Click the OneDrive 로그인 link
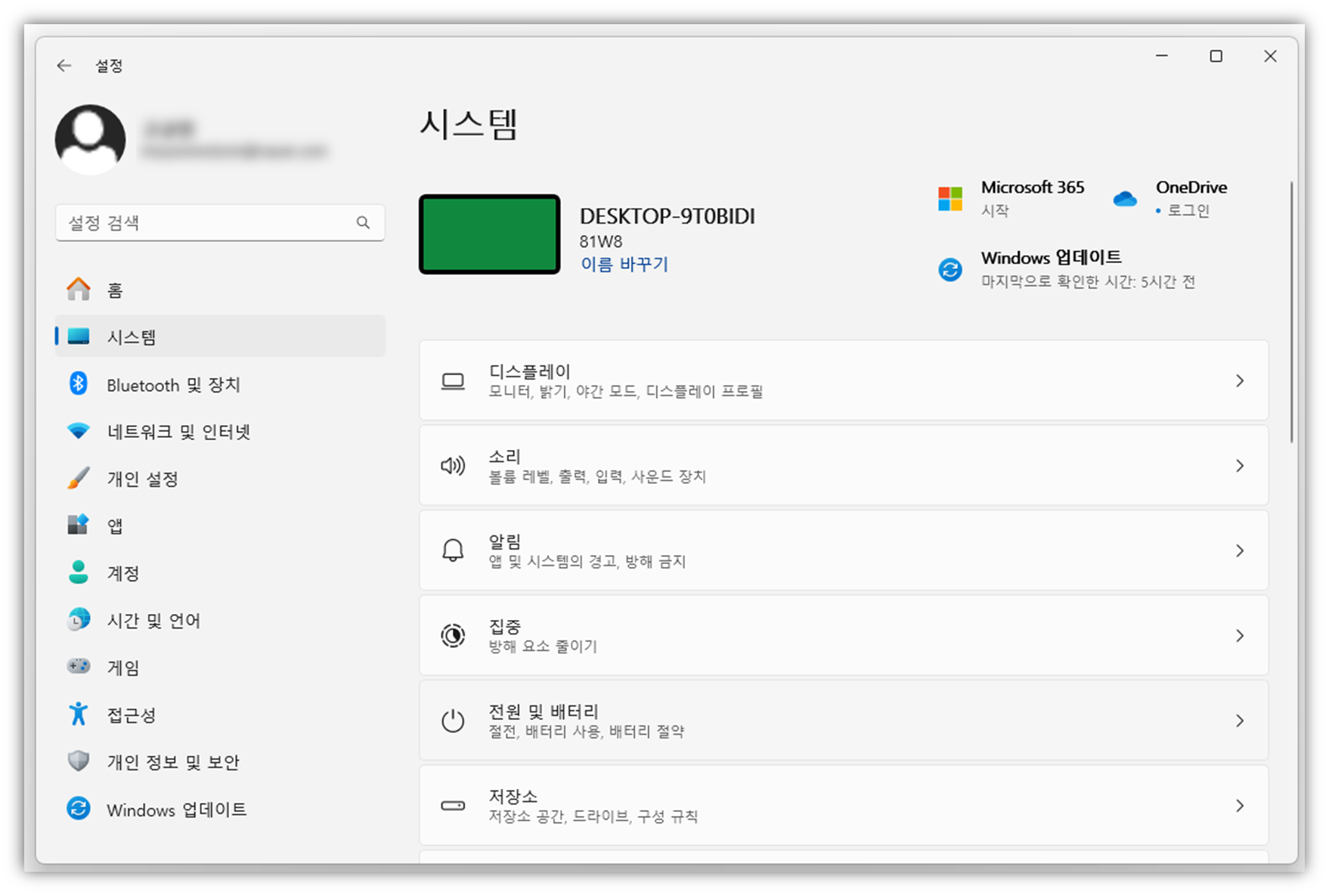Viewport: 1329px width, 896px height. 1191,211
